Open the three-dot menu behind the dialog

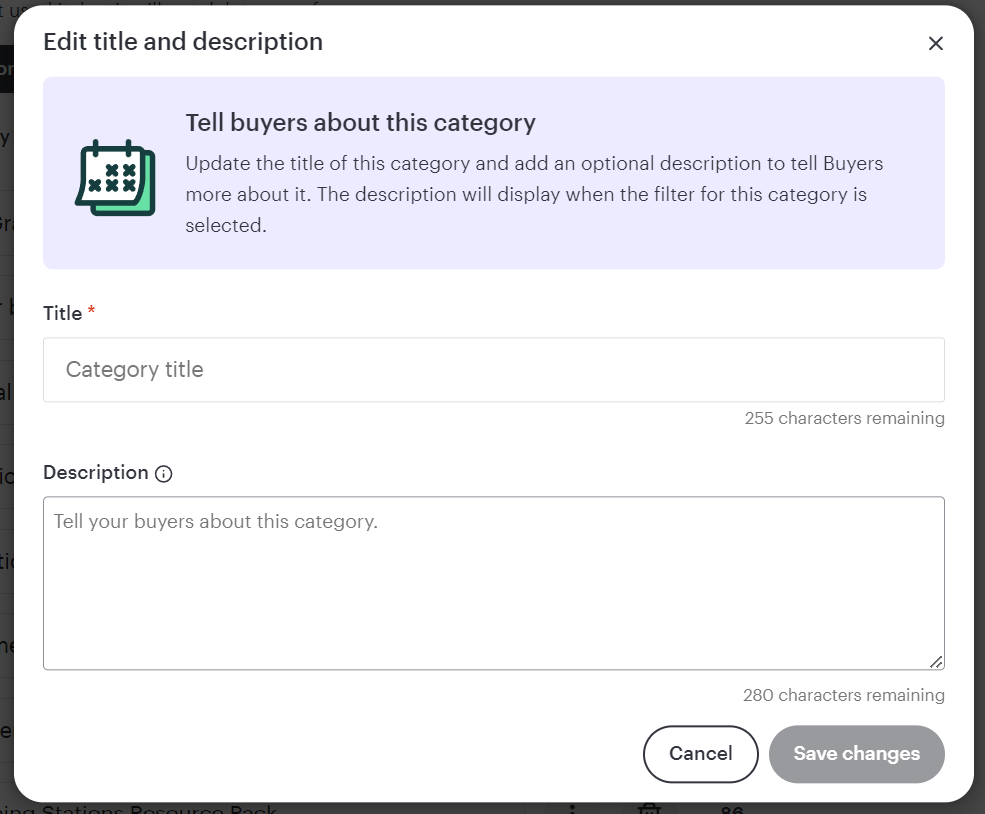[x=572, y=808]
